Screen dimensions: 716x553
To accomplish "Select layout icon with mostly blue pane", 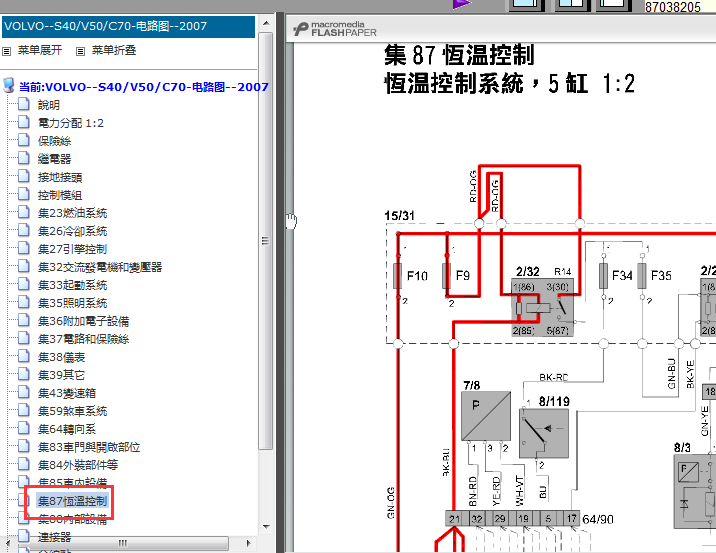I will 527,5.
